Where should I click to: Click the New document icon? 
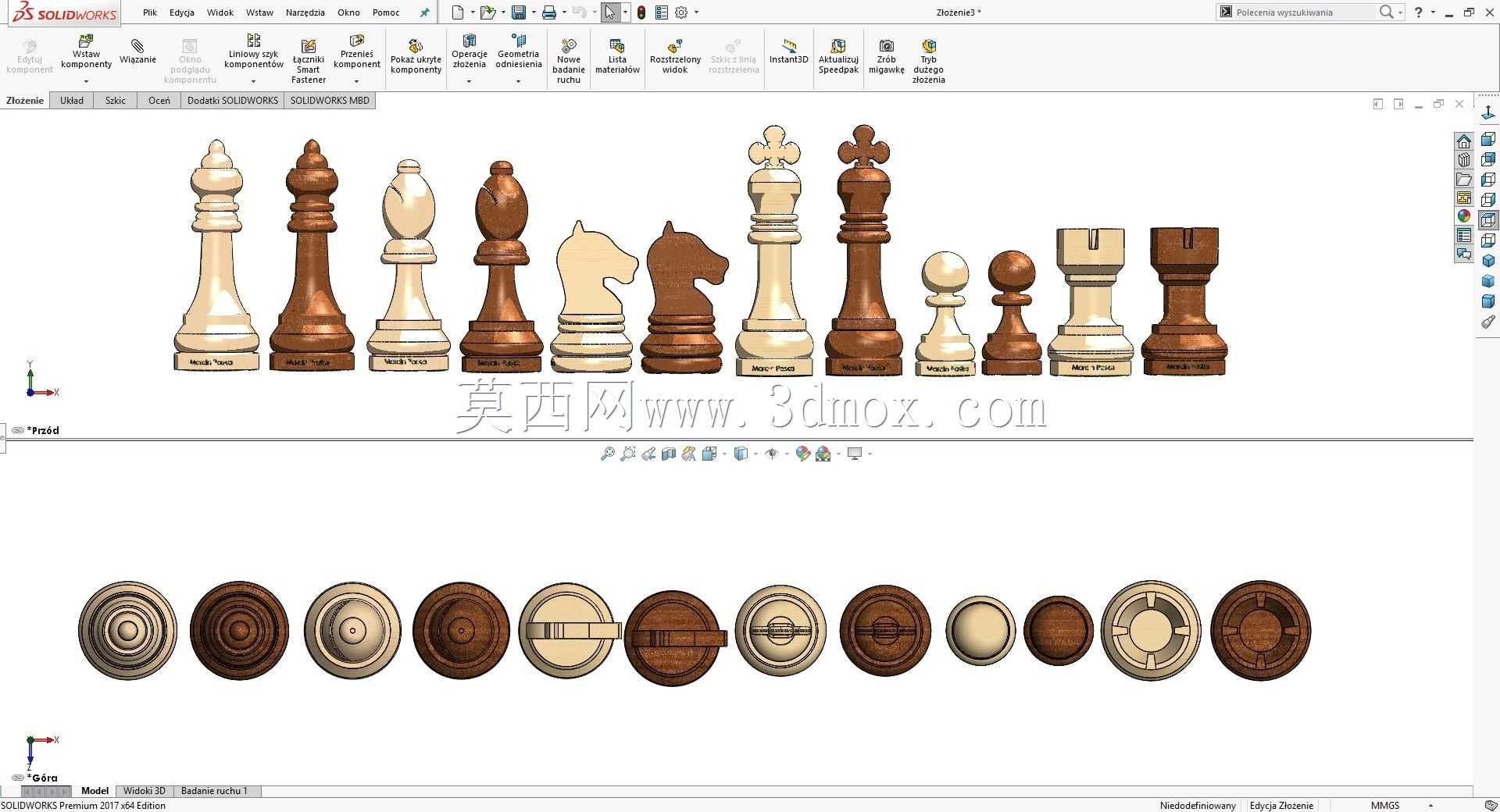(458, 12)
